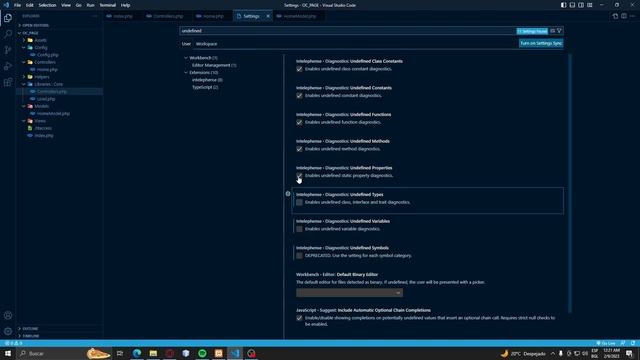640x360 pixels.
Task: Open Settings as JSON file
Action: tap(615, 16)
